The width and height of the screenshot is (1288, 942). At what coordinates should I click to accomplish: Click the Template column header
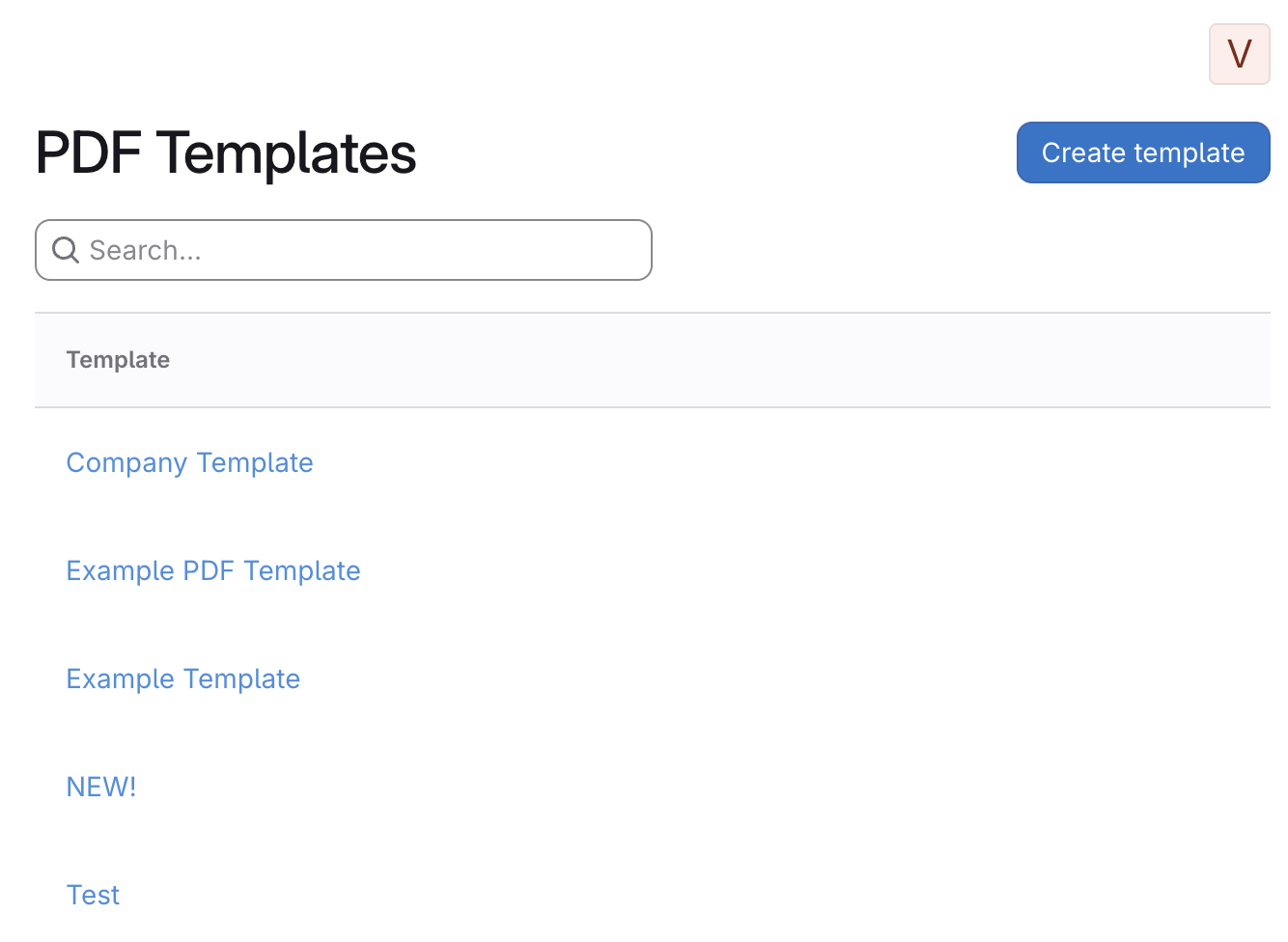tap(118, 360)
